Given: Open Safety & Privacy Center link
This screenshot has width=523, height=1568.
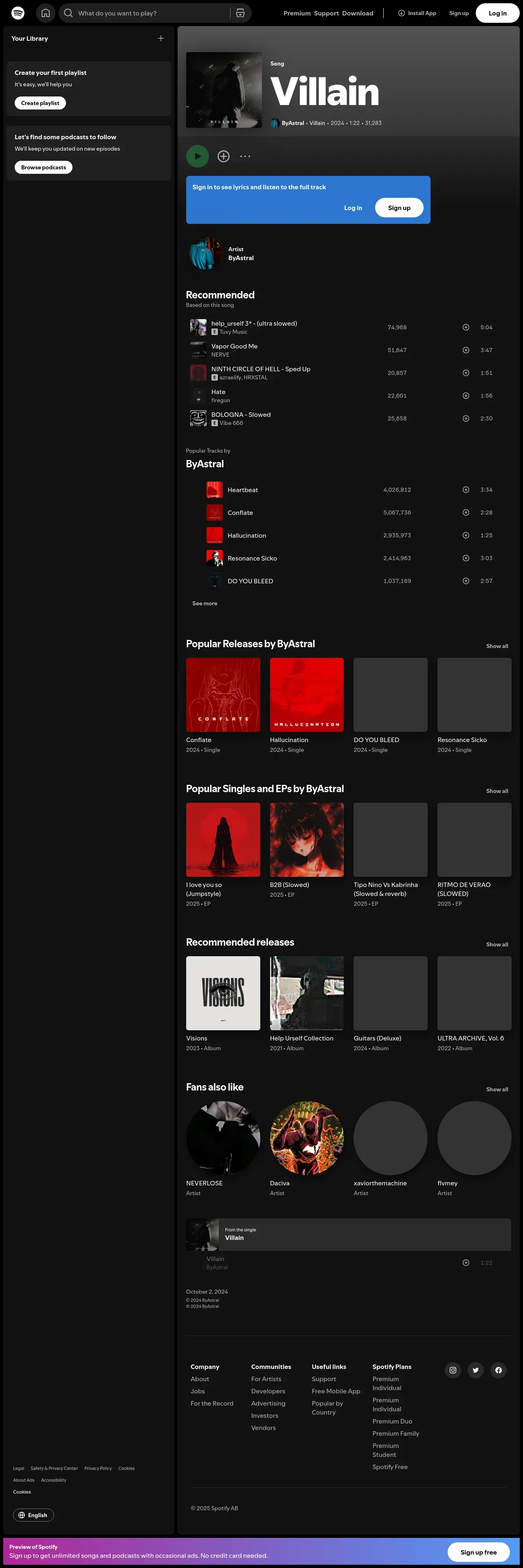Looking at the screenshot, I should (54, 1468).
